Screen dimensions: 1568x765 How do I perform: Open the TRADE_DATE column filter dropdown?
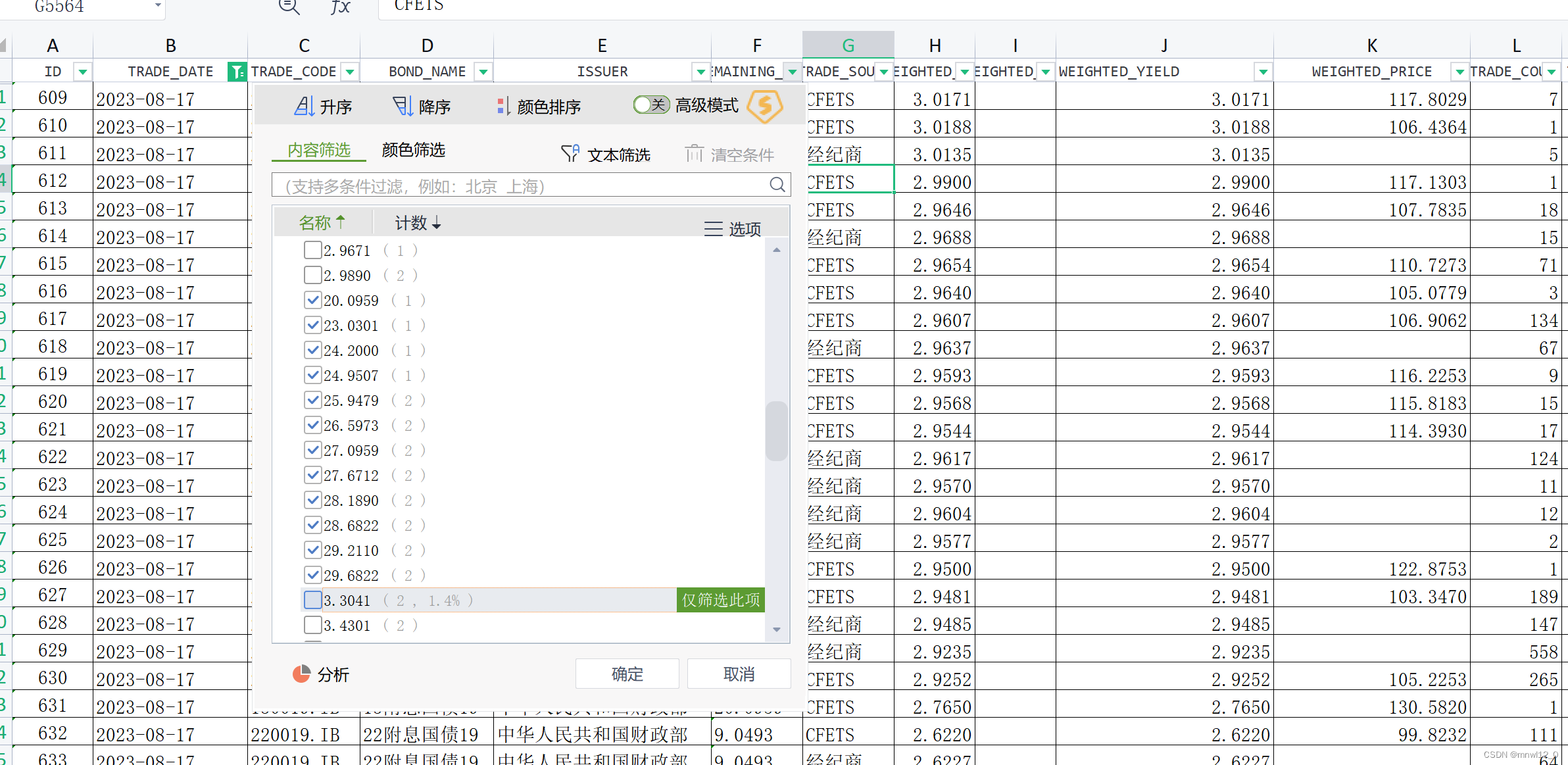tap(237, 71)
